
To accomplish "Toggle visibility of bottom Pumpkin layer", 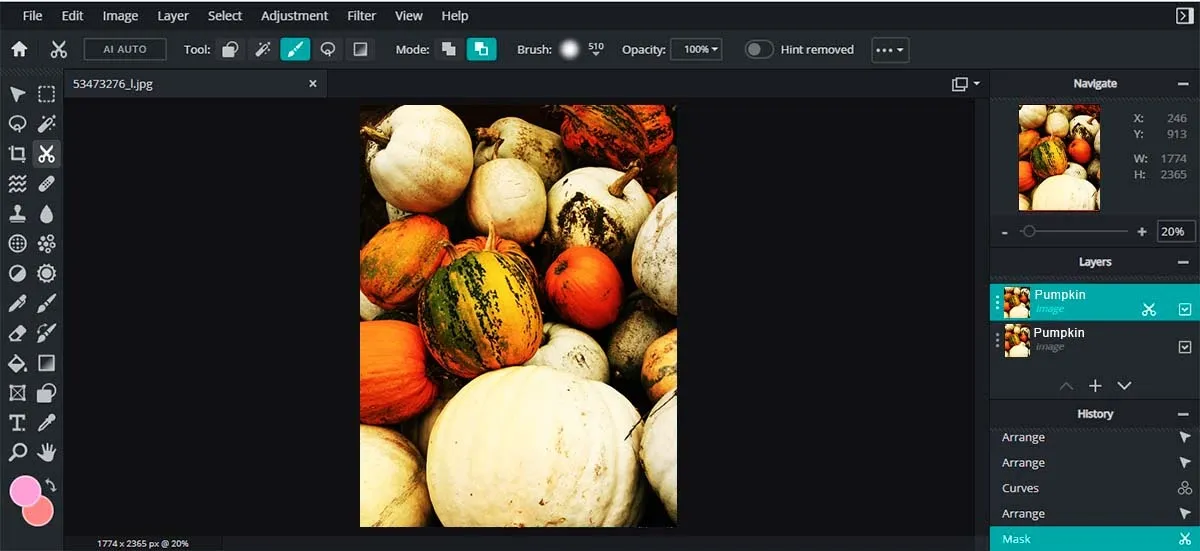I will [1185, 347].
